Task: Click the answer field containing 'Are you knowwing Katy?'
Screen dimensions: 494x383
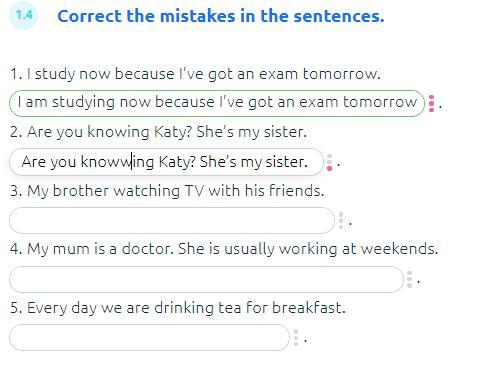Action: (x=166, y=162)
